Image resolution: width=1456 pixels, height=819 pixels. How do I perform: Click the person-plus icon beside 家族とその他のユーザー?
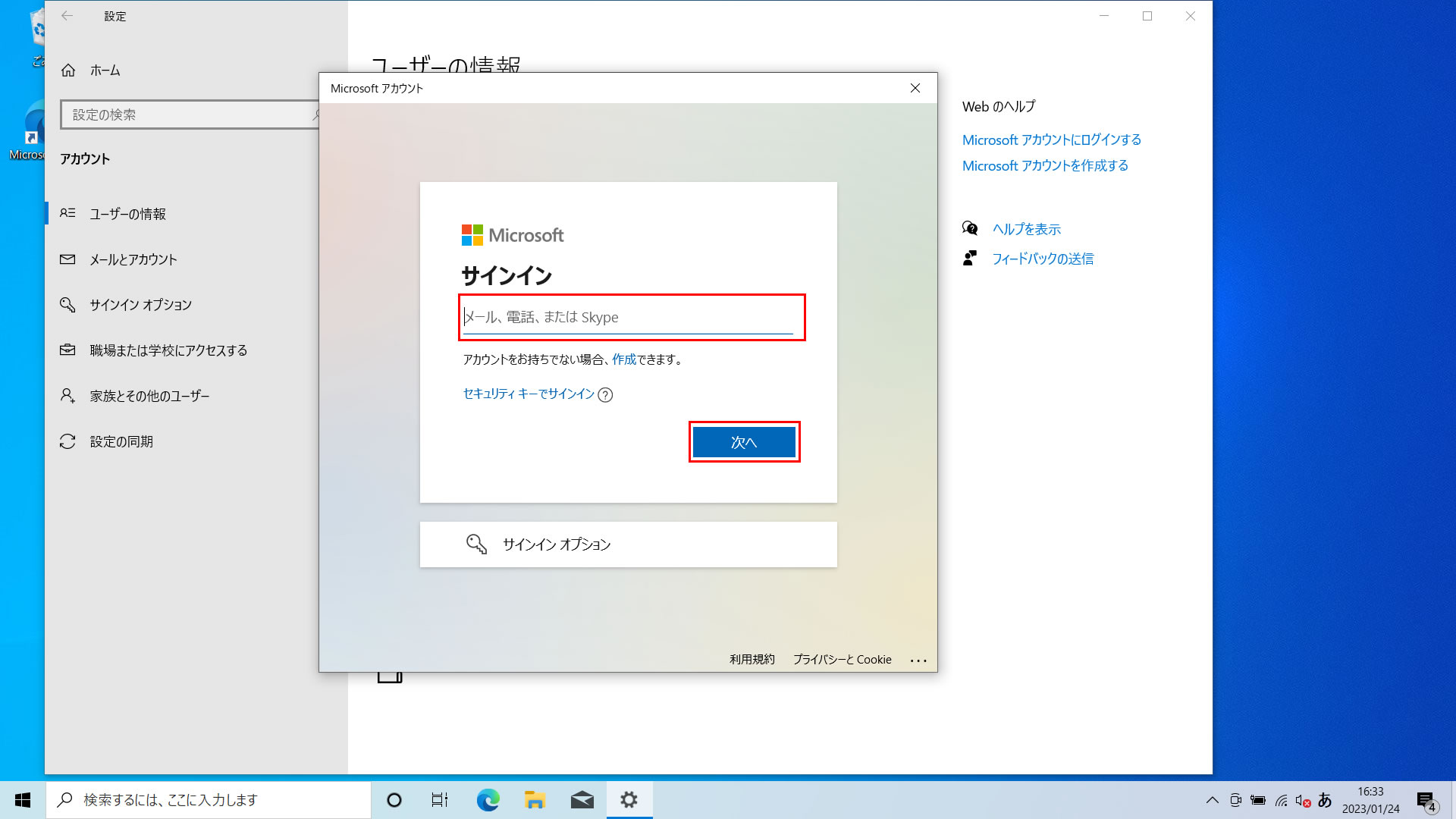[67, 396]
